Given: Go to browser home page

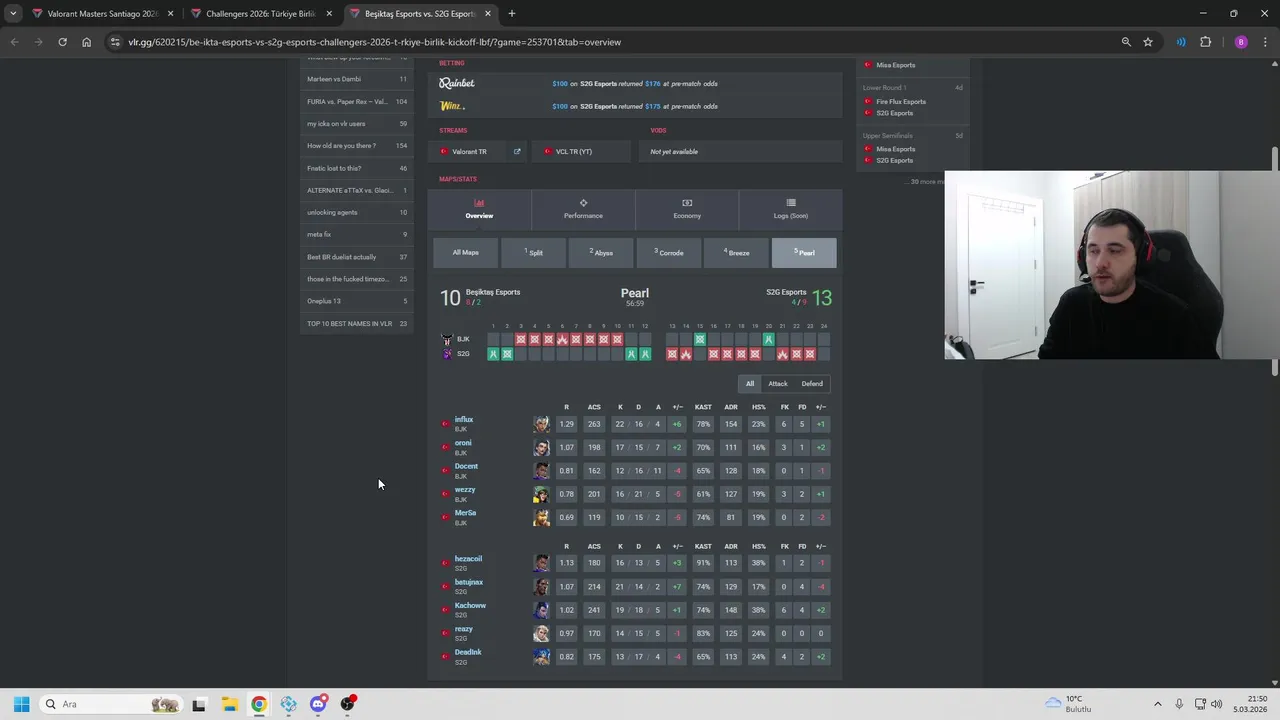Looking at the screenshot, I should pos(86,42).
